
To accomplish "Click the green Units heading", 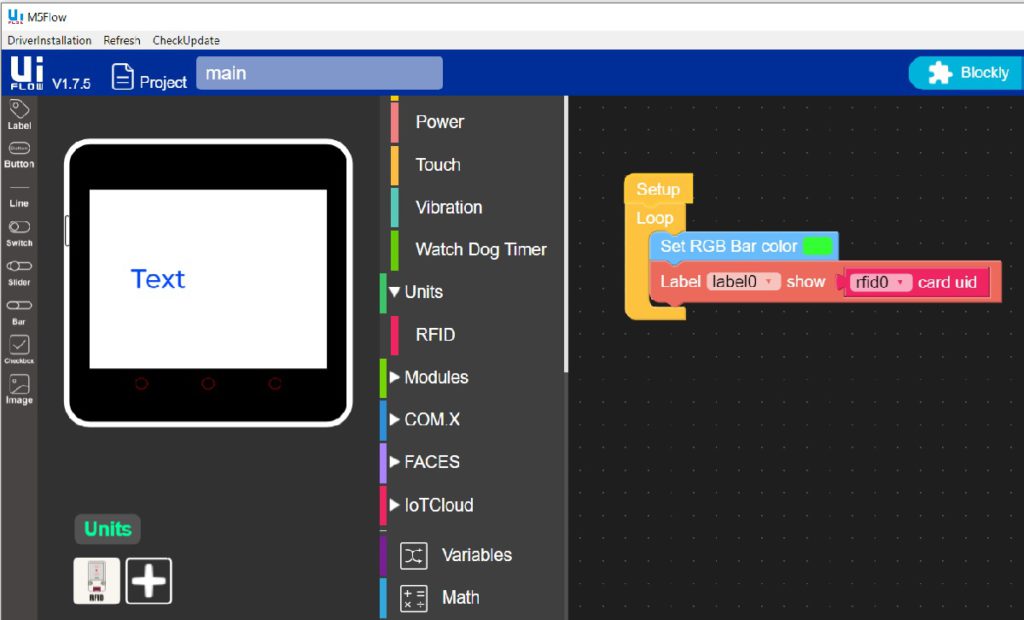I will [108, 529].
